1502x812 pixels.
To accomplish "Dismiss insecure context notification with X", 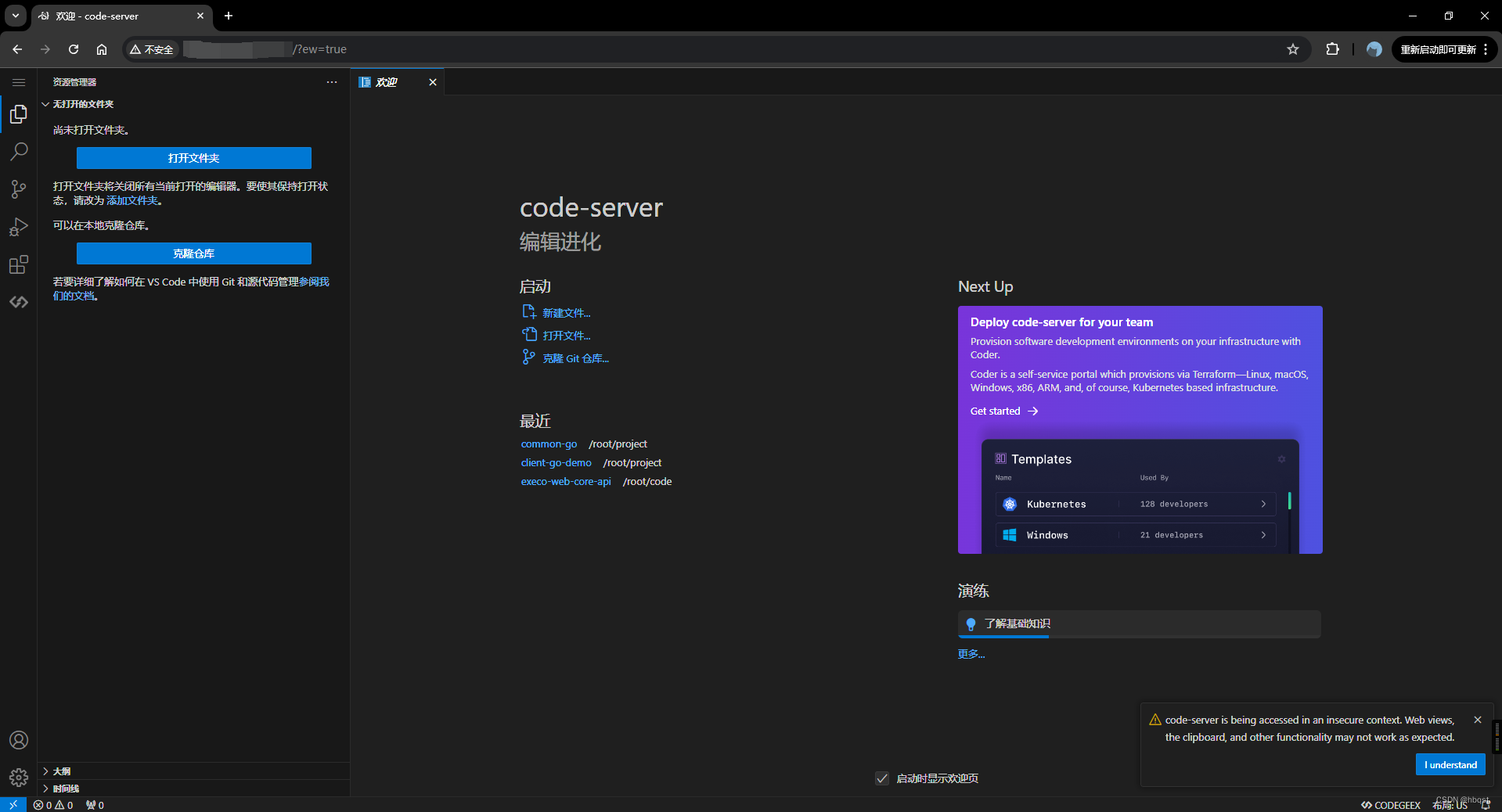I will click(1478, 720).
